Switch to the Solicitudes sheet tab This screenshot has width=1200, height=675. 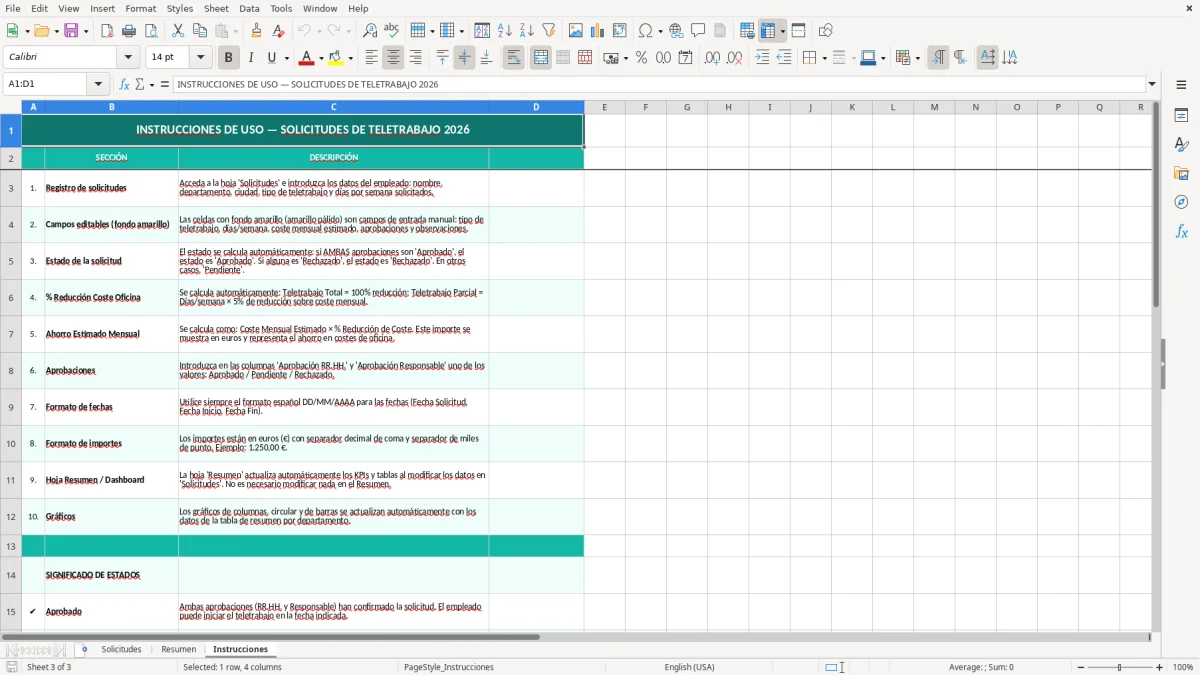coord(121,649)
